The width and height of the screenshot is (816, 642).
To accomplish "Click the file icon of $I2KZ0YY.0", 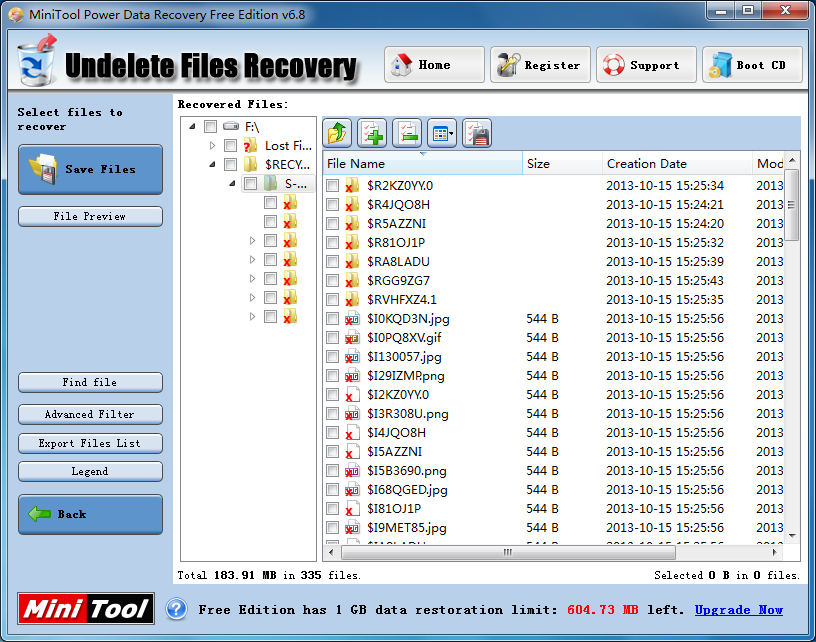I will pyautogui.click(x=352, y=394).
